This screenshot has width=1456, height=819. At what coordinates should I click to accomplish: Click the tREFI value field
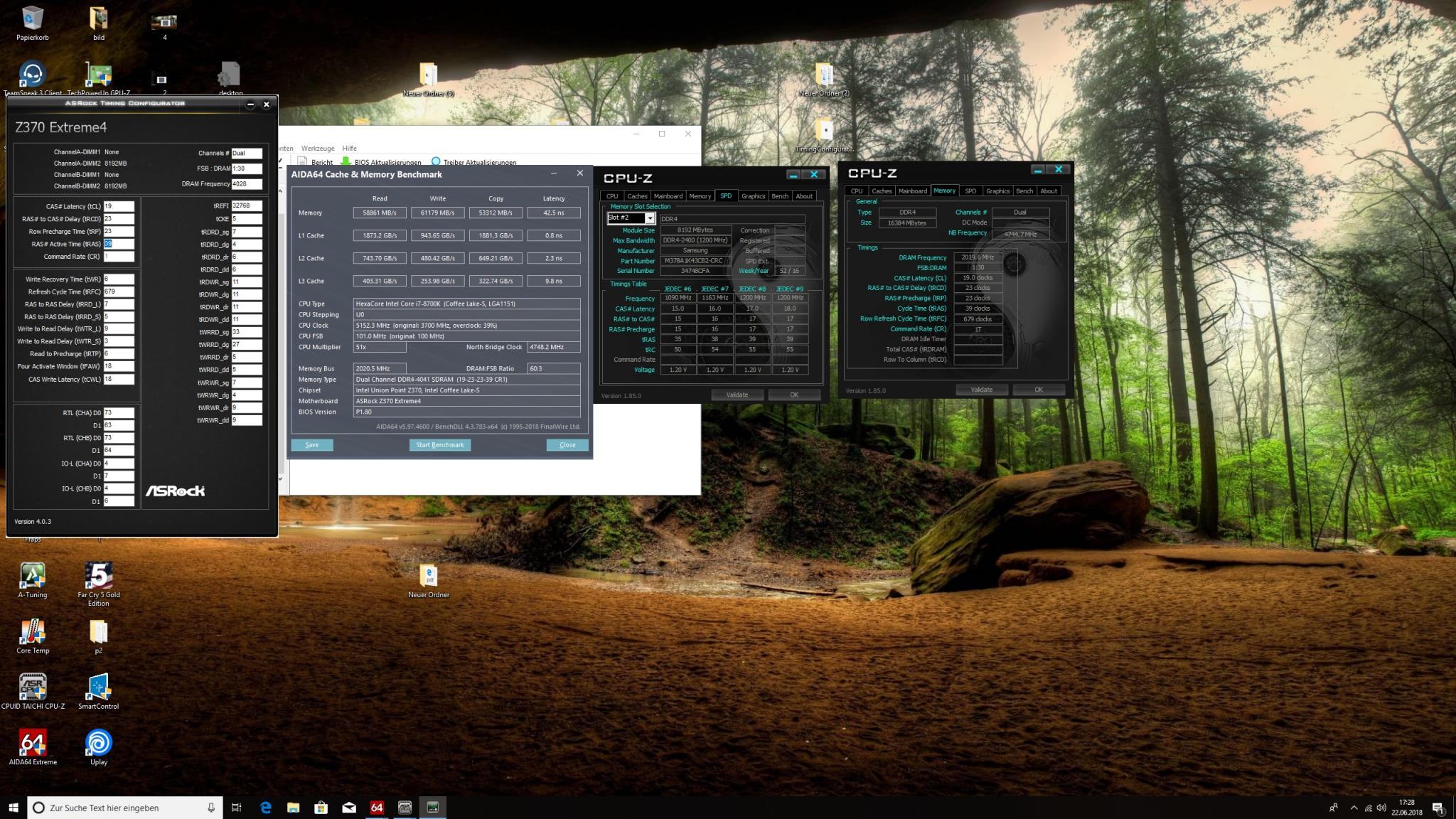pyautogui.click(x=247, y=205)
